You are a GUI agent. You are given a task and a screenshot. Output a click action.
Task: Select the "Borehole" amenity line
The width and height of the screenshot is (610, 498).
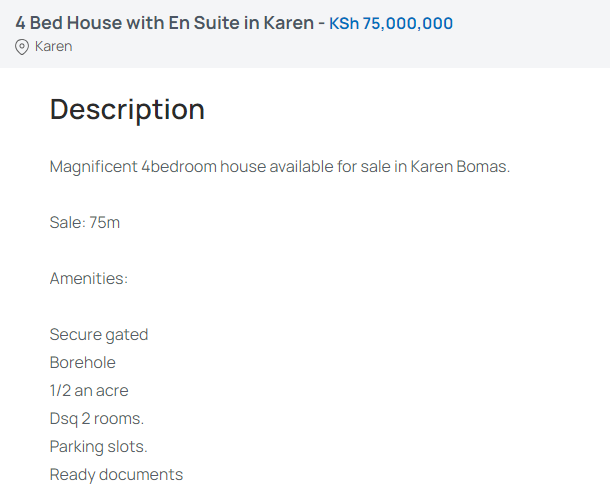83,362
